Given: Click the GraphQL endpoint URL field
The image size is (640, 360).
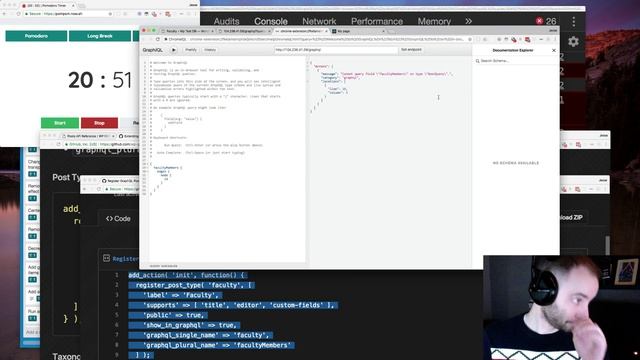Looking at the screenshot, I should (336, 50).
